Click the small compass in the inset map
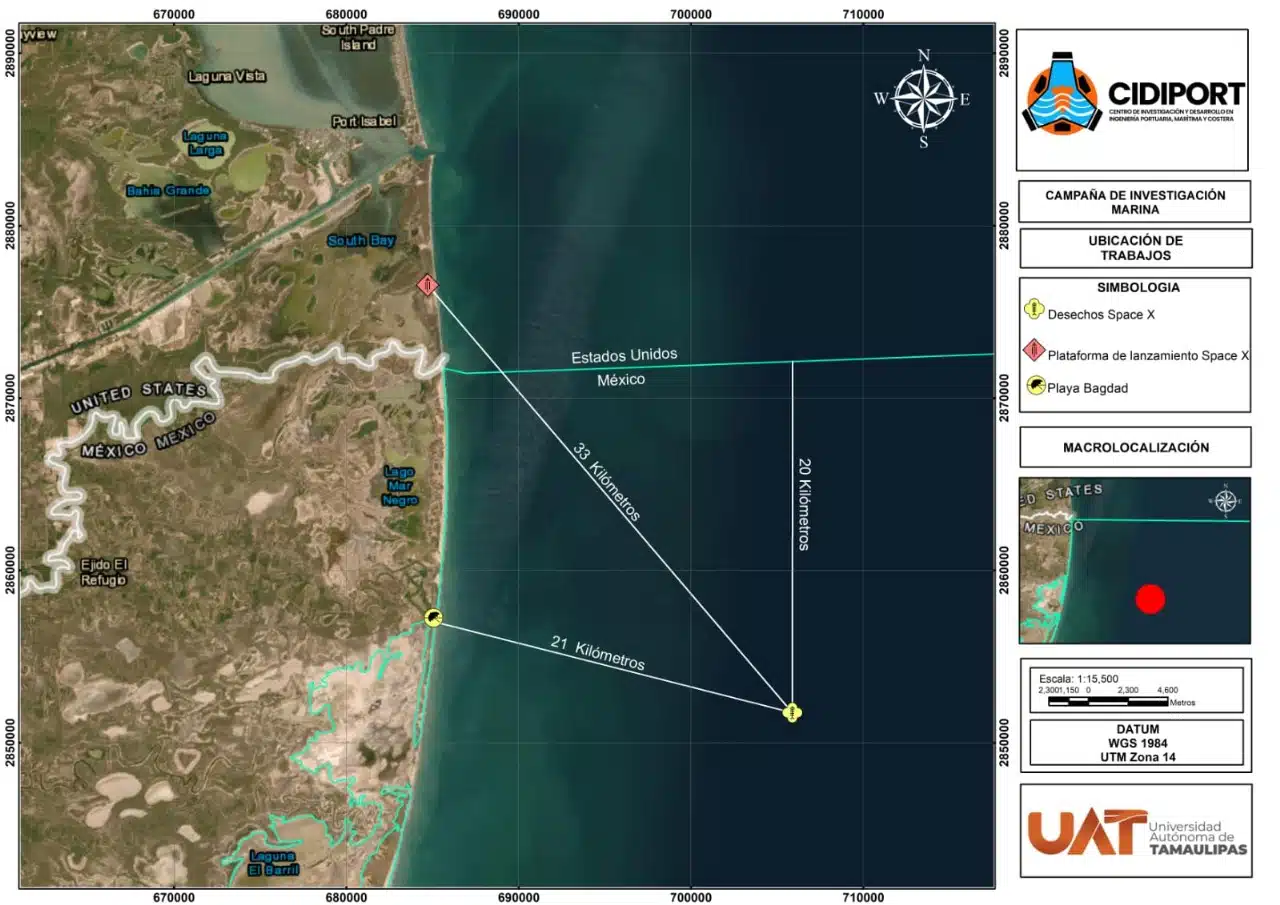The width and height of the screenshot is (1280, 905). pos(1225,500)
